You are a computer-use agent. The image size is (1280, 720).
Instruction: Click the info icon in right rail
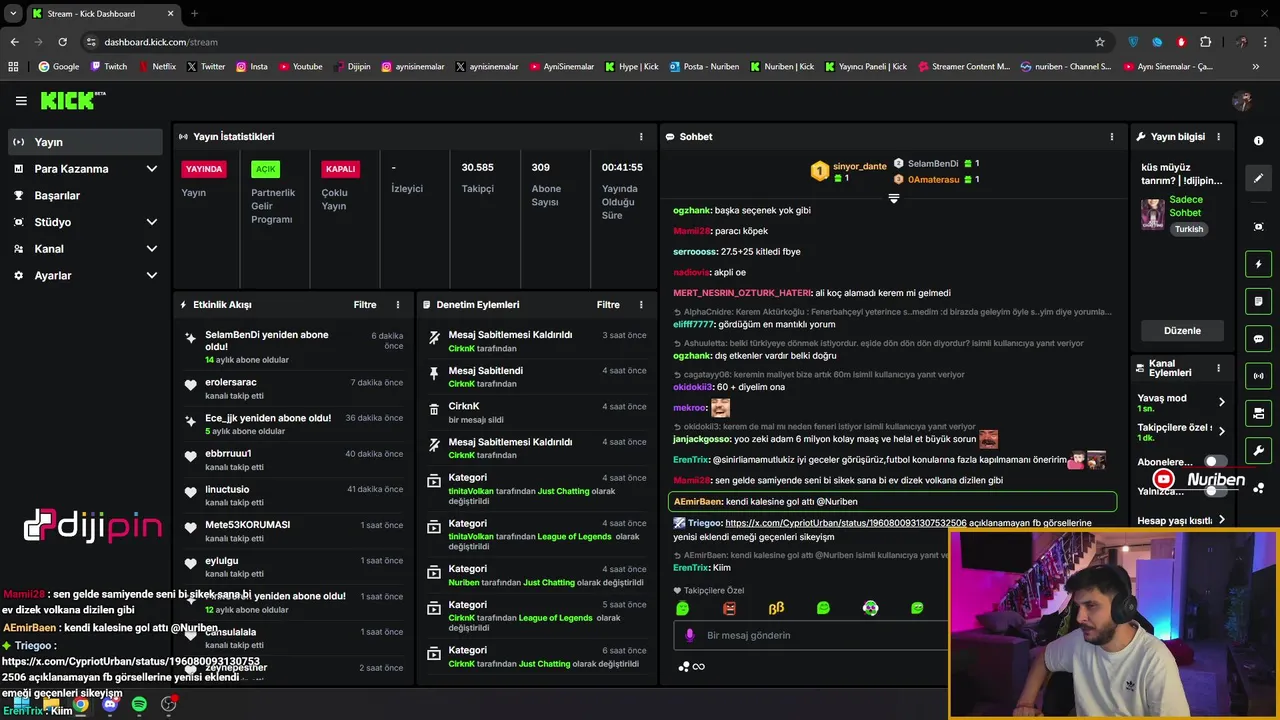[x=1259, y=141]
